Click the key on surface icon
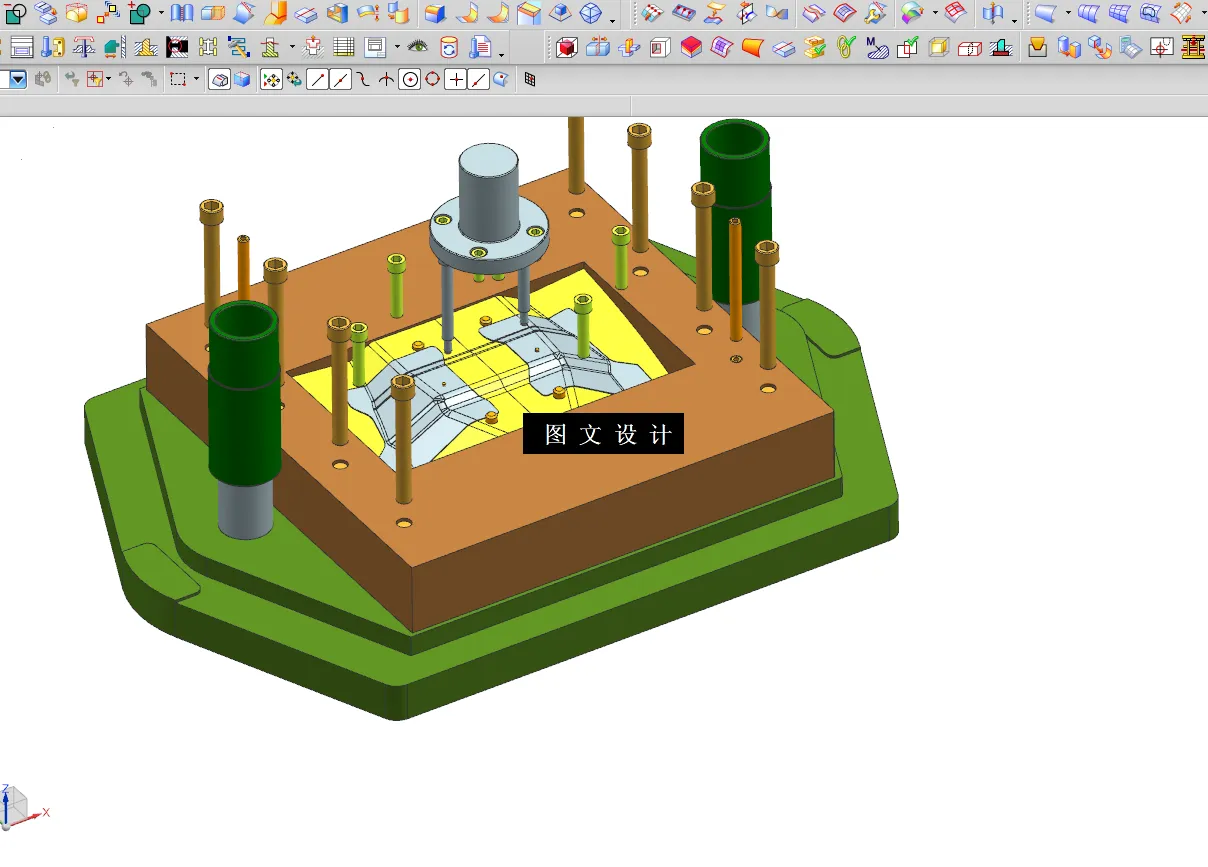This screenshot has width=1208, height=867. [x=875, y=13]
